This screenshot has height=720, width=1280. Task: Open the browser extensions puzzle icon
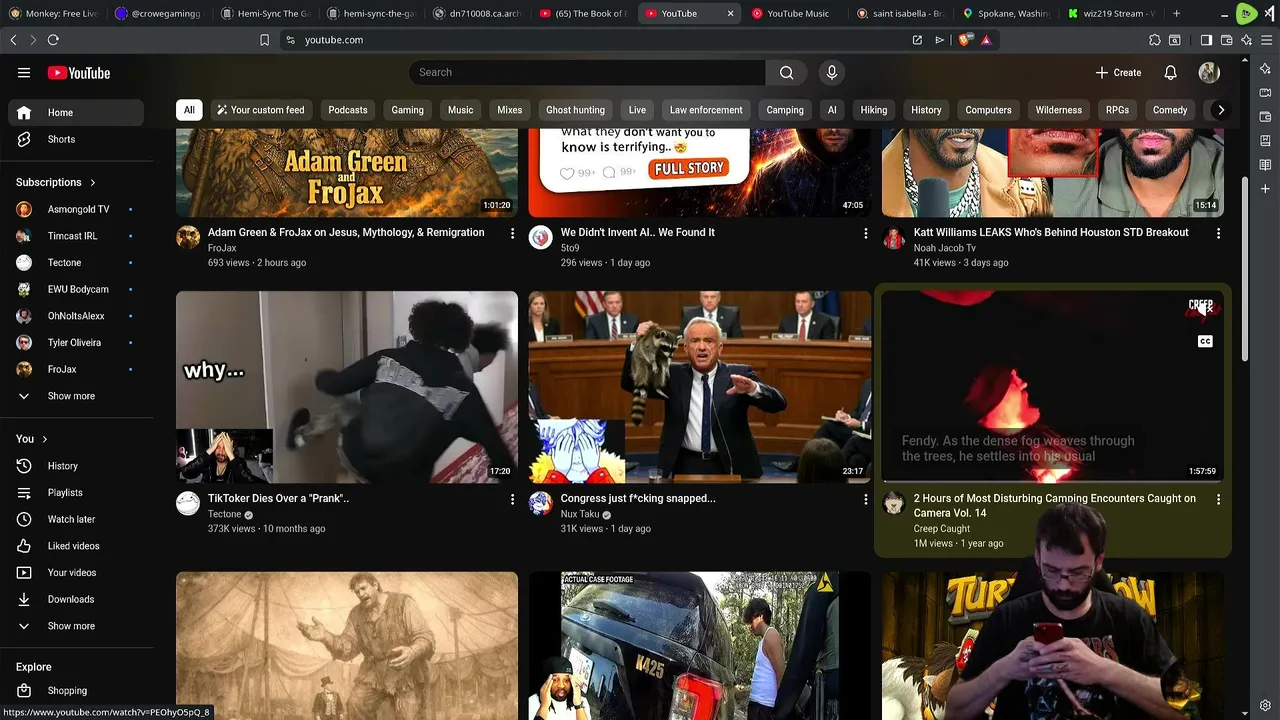click(x=1155, y=40)
